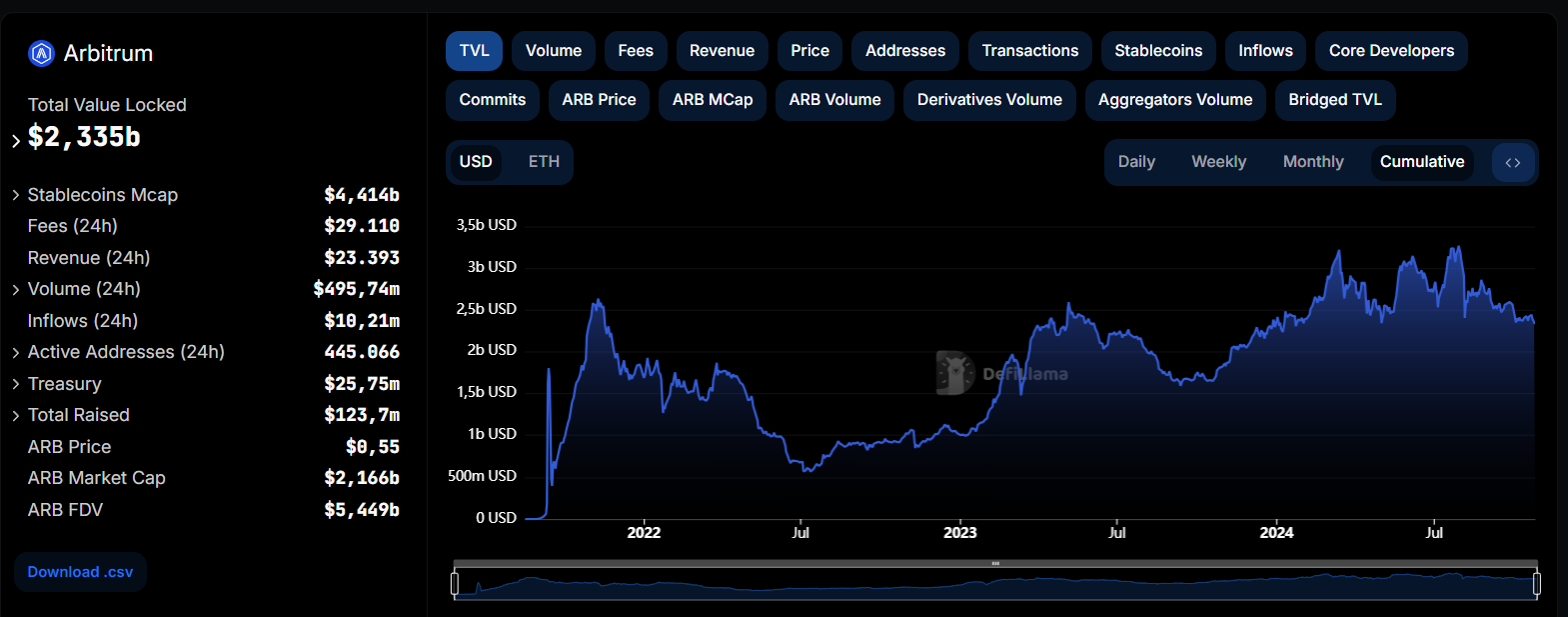Click the $2,166b market cap value

tap(362, 478)
